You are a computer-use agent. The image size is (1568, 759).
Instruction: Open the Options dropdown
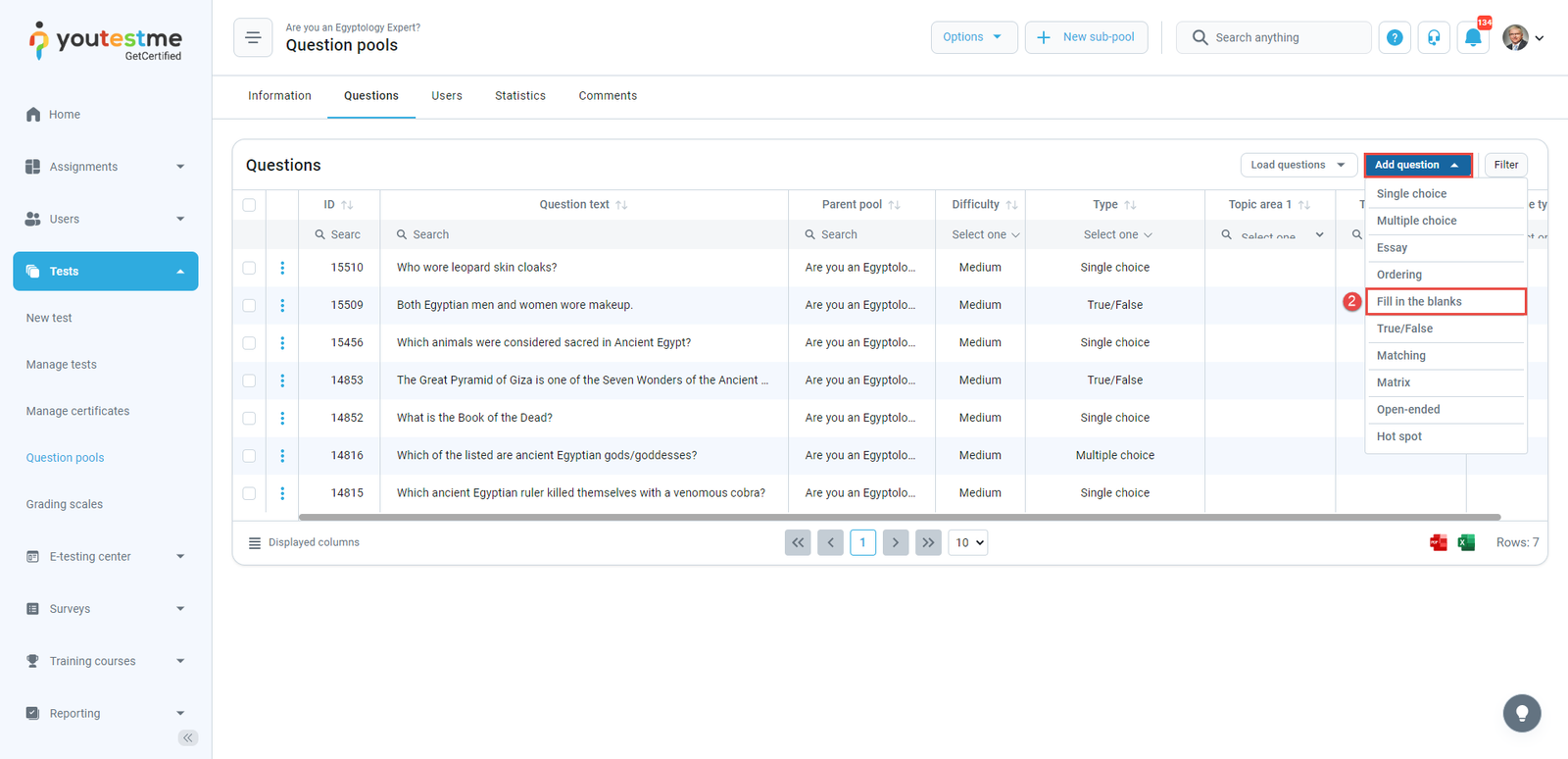pos(973,37)
